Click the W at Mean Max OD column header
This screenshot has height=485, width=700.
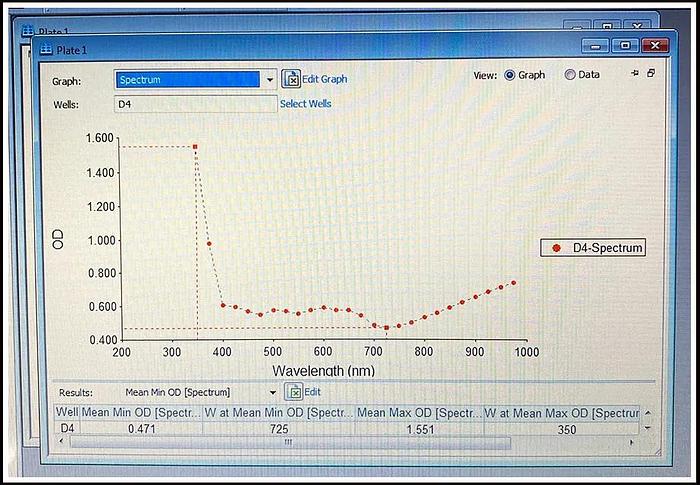click(562, 413)
